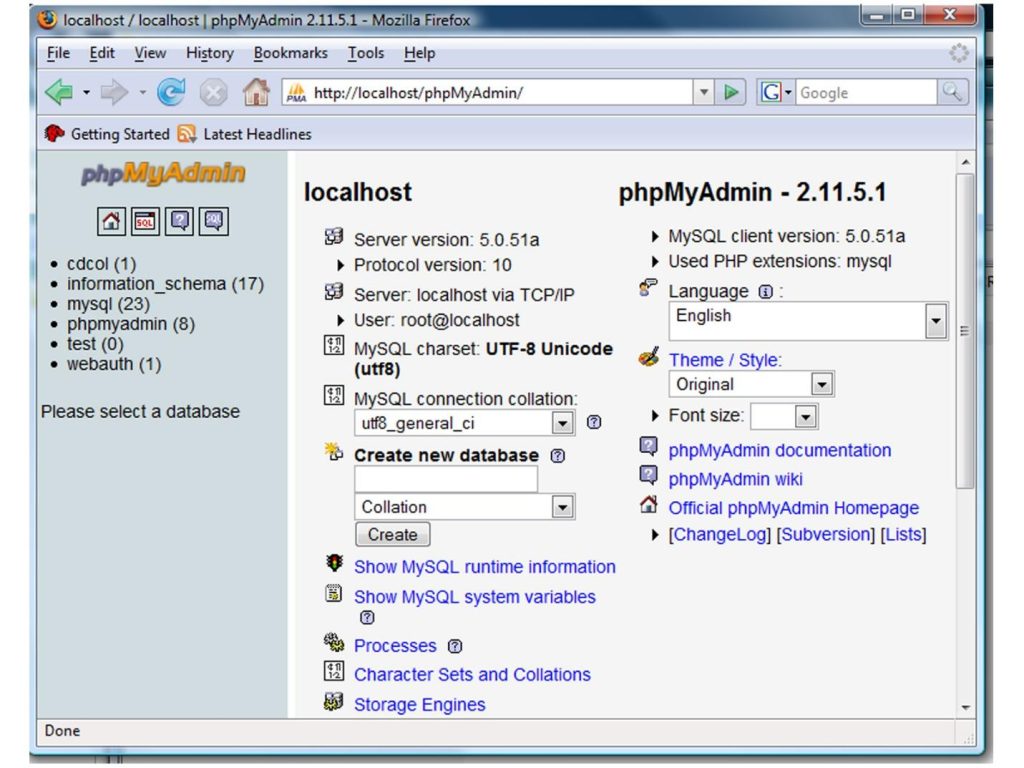Click the help icon next to collation dropdown
Screen dimensions: 1024x768
tap(594, 423)
